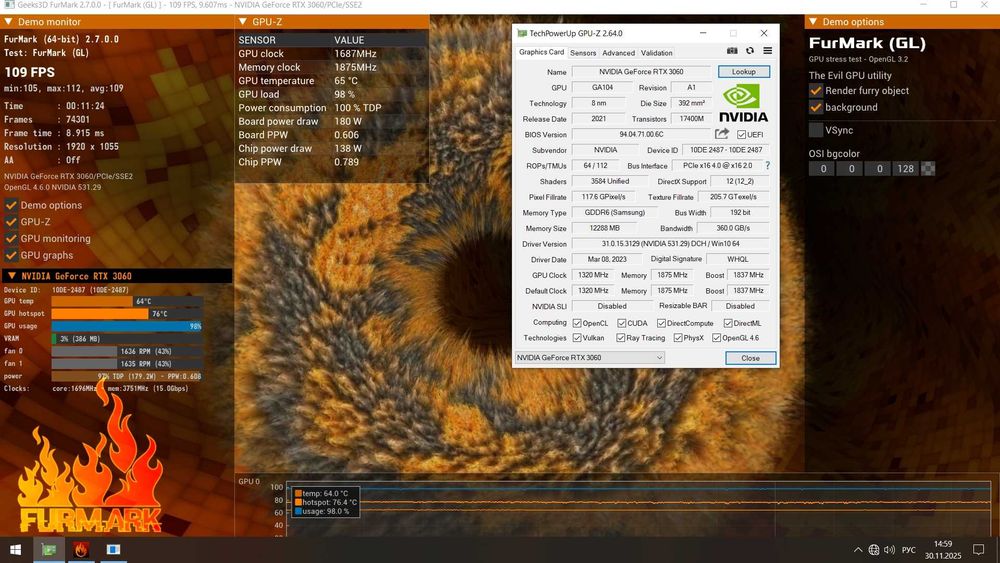Click the BIOS Version field
Screen dimensions: 1000x563
point(641,135)
